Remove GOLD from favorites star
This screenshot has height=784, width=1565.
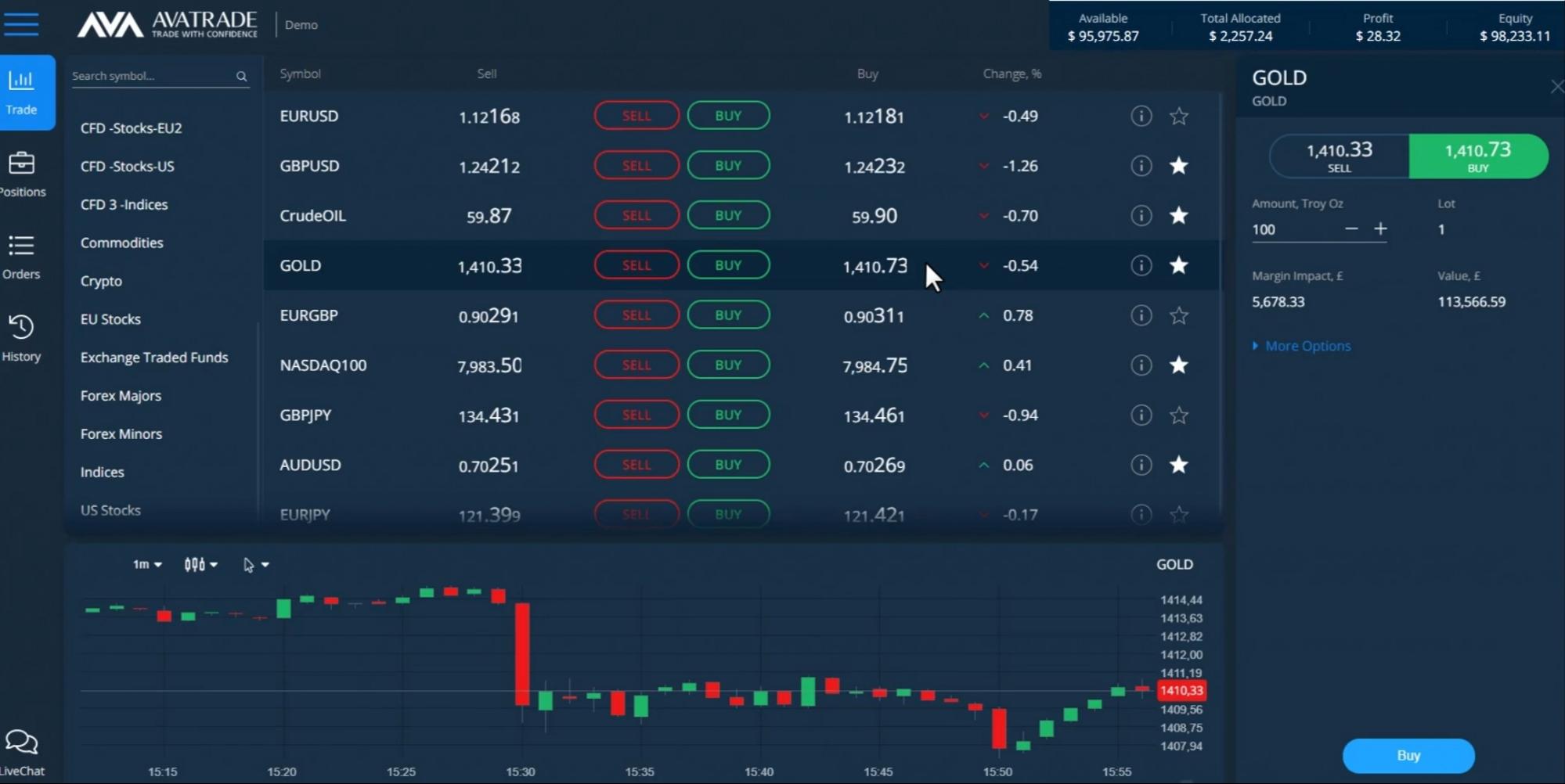coord(1179,265)
